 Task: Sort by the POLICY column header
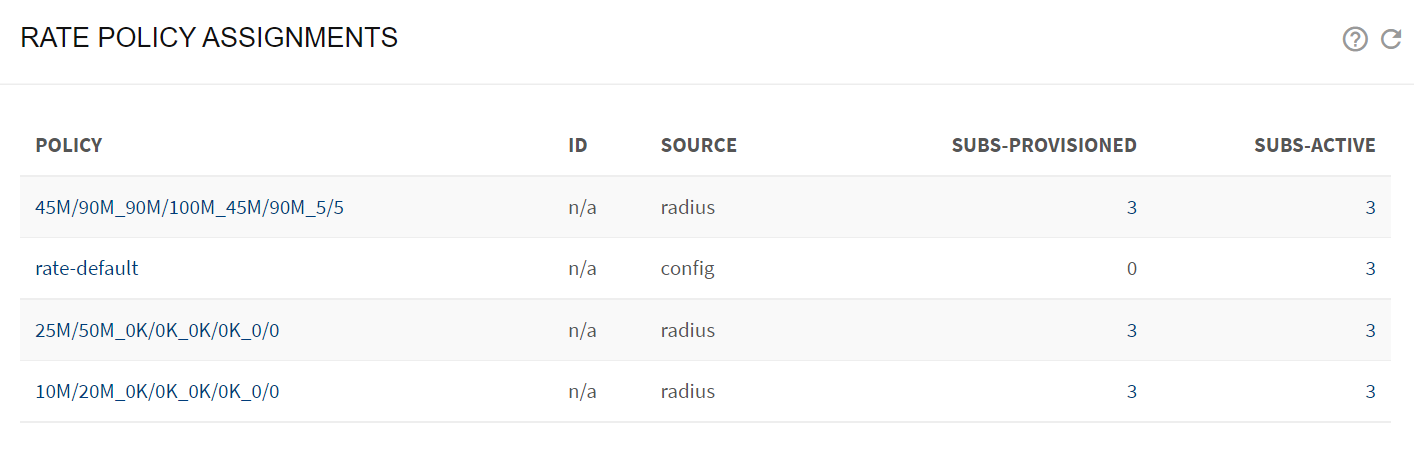coord(69,145)
